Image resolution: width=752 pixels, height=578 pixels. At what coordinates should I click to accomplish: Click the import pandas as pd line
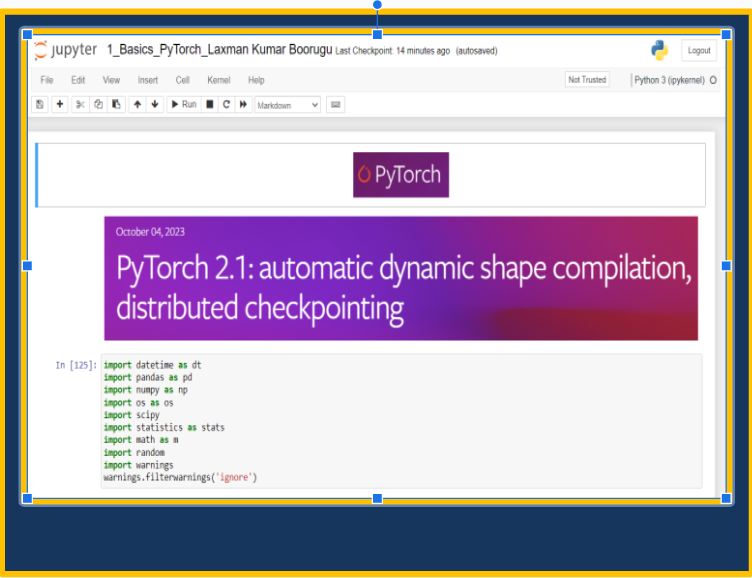[148, 377]
